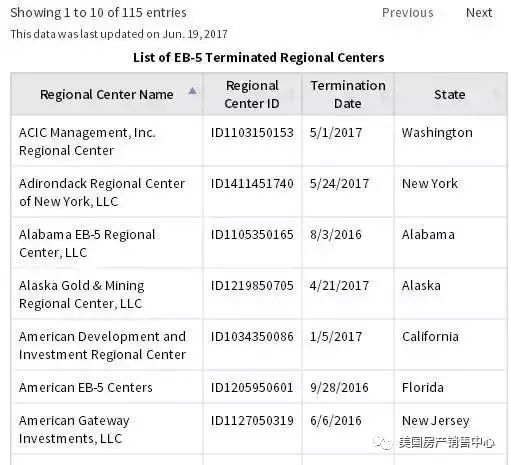511x465 pixels.
Task: Sort table by State column header
Action: (x=451, y=94)
